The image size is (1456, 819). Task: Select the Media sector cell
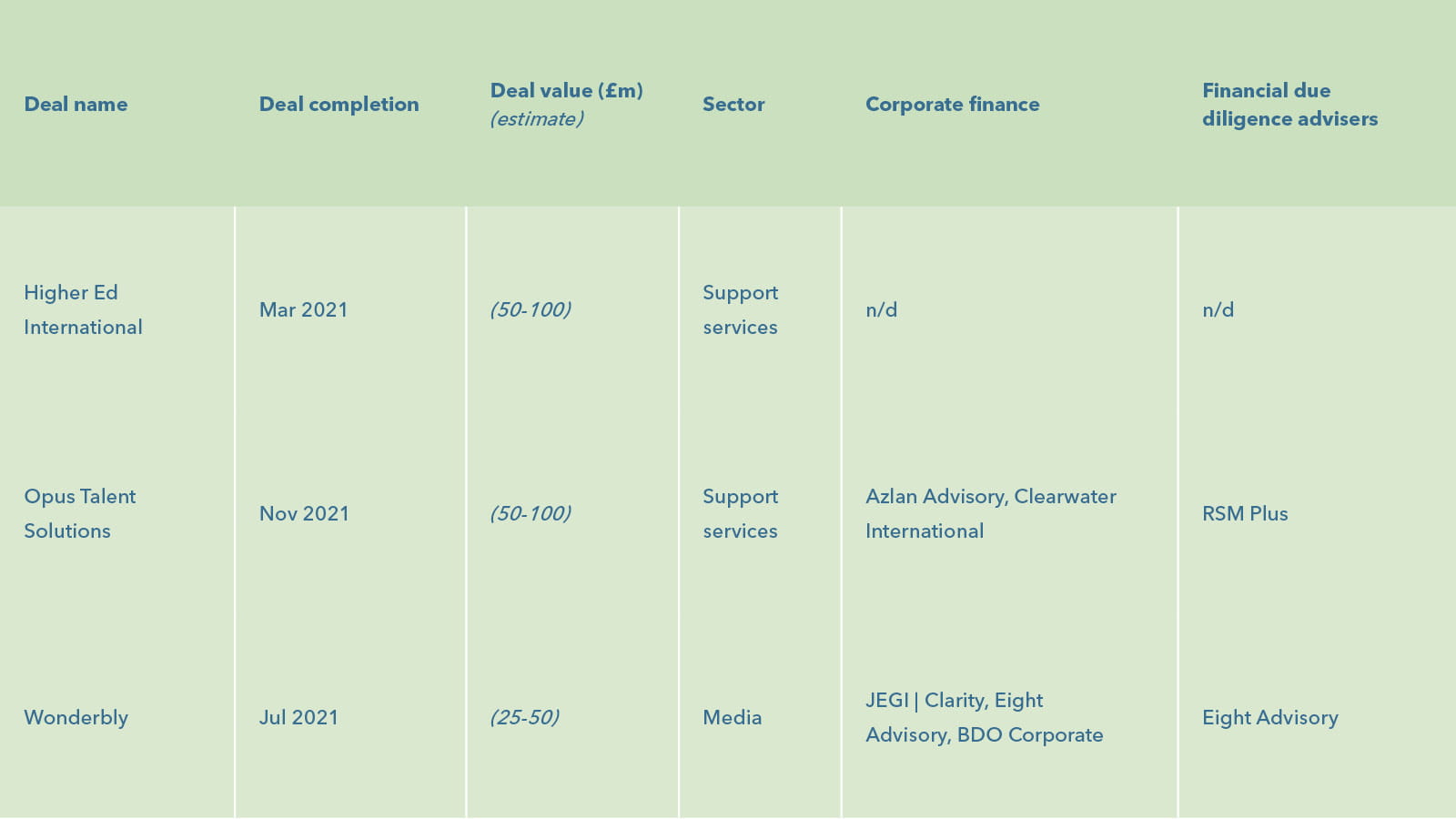pos(732,718)
